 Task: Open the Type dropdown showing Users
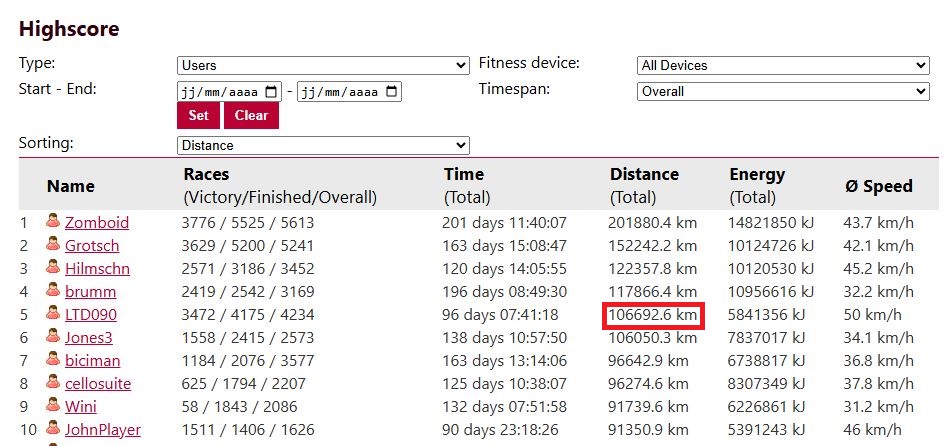[323, 65]
